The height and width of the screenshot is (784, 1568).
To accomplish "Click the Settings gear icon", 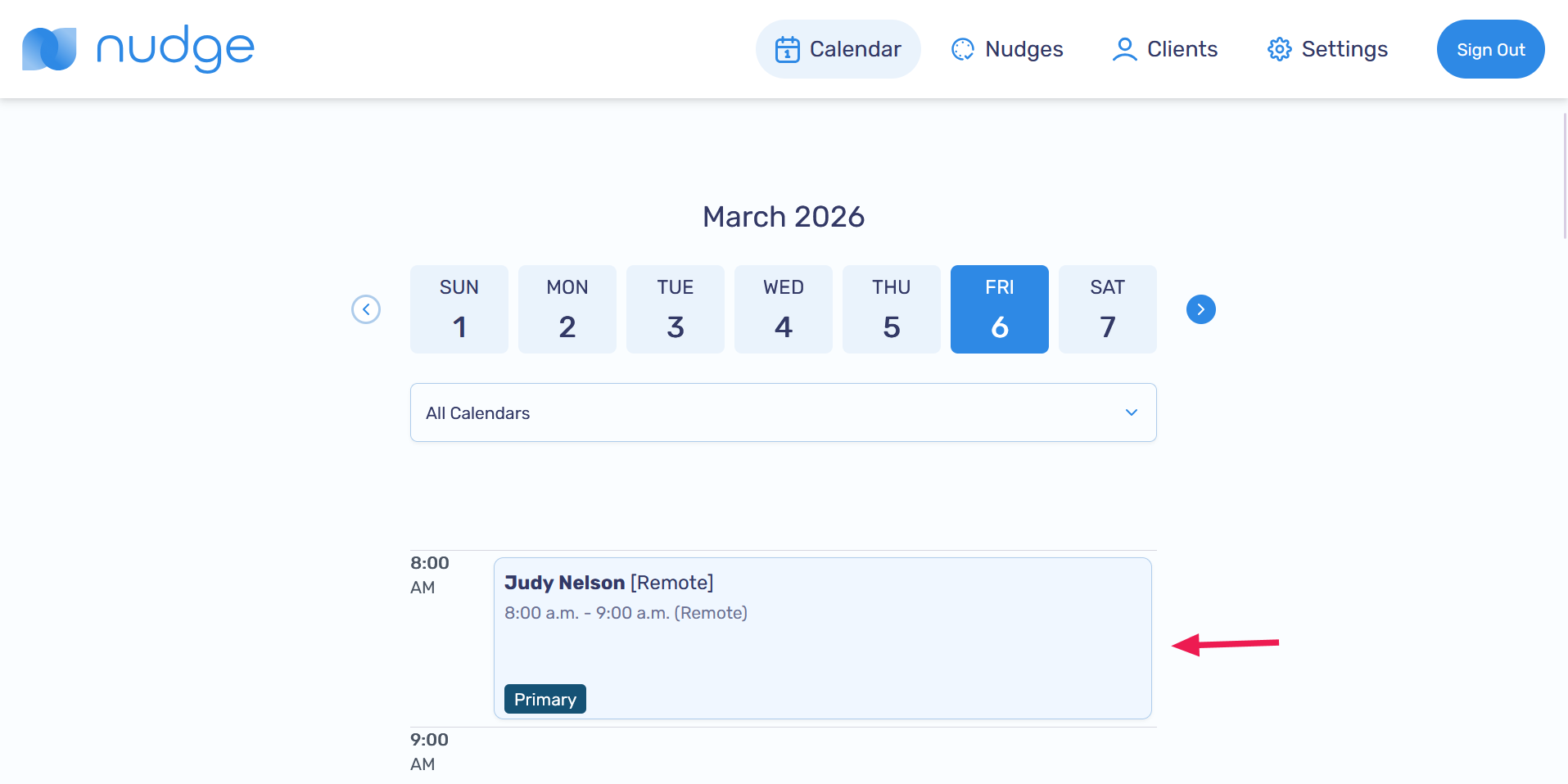I will click(1279, 49).
